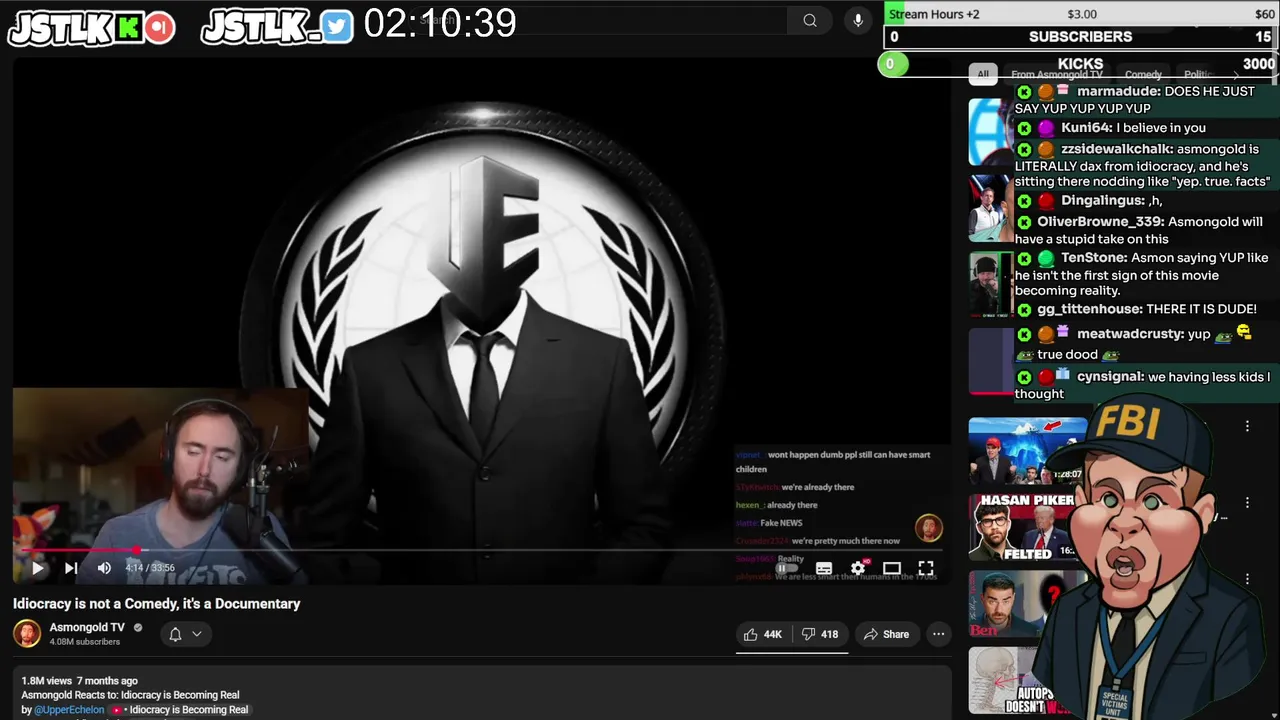The height and width of the screenshot is (720, 1280).
Task: Click the Share button
Action: pyautogui.click(x=887, y=634)
